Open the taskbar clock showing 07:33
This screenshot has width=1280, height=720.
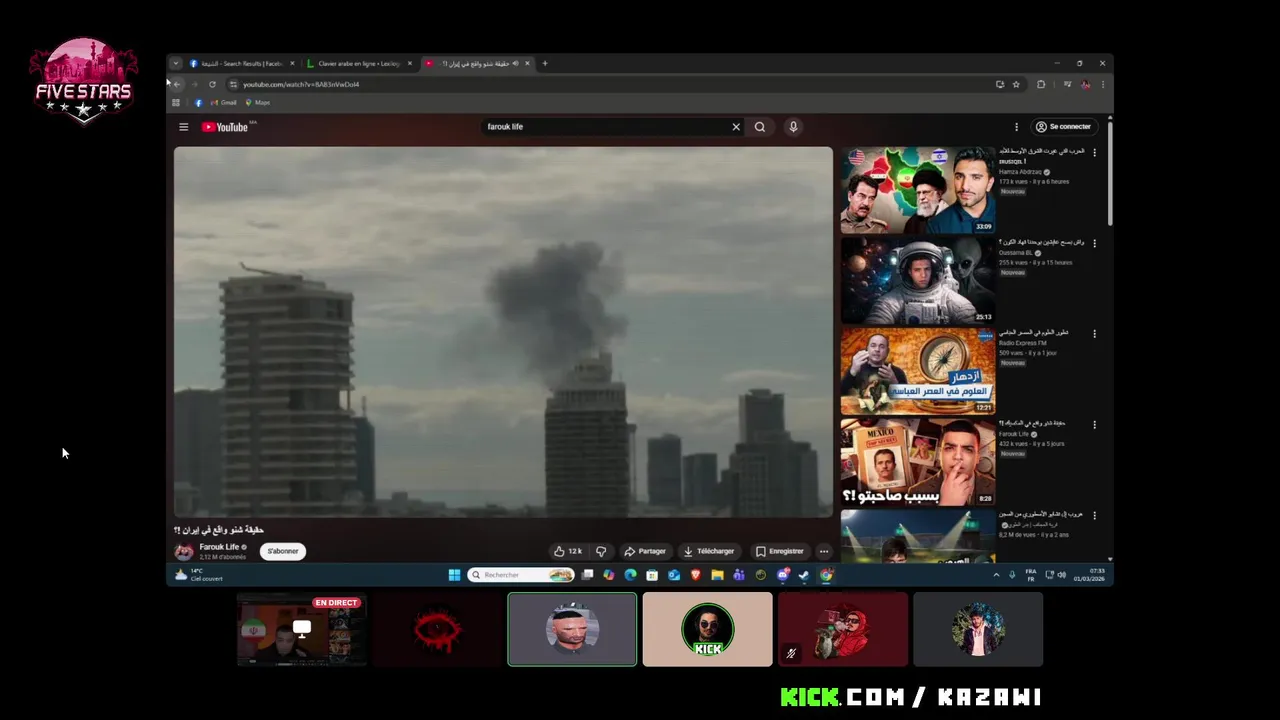coord(1090,575)
